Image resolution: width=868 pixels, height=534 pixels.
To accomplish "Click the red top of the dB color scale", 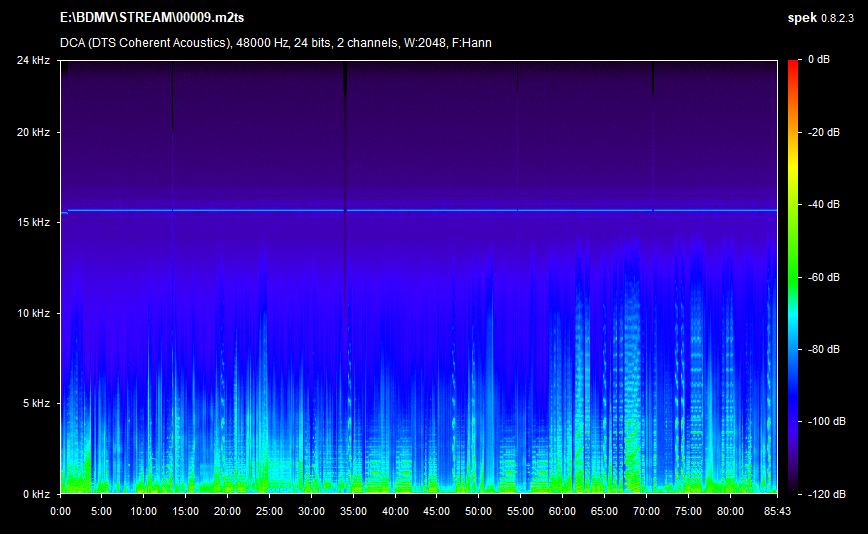I will pos(792,66).
